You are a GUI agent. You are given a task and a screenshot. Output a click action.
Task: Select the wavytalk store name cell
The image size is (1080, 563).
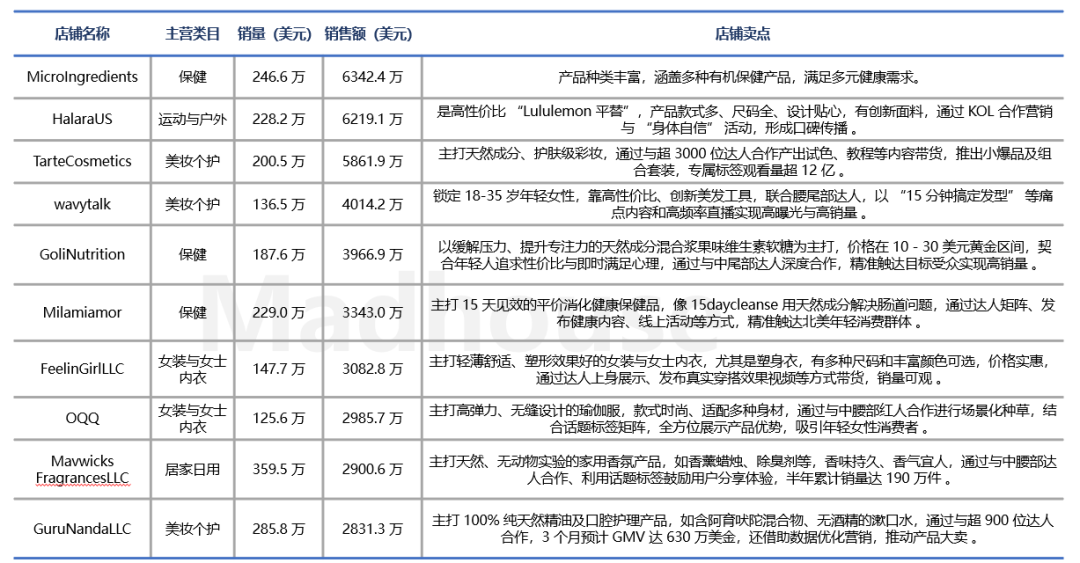click(82, 204)
